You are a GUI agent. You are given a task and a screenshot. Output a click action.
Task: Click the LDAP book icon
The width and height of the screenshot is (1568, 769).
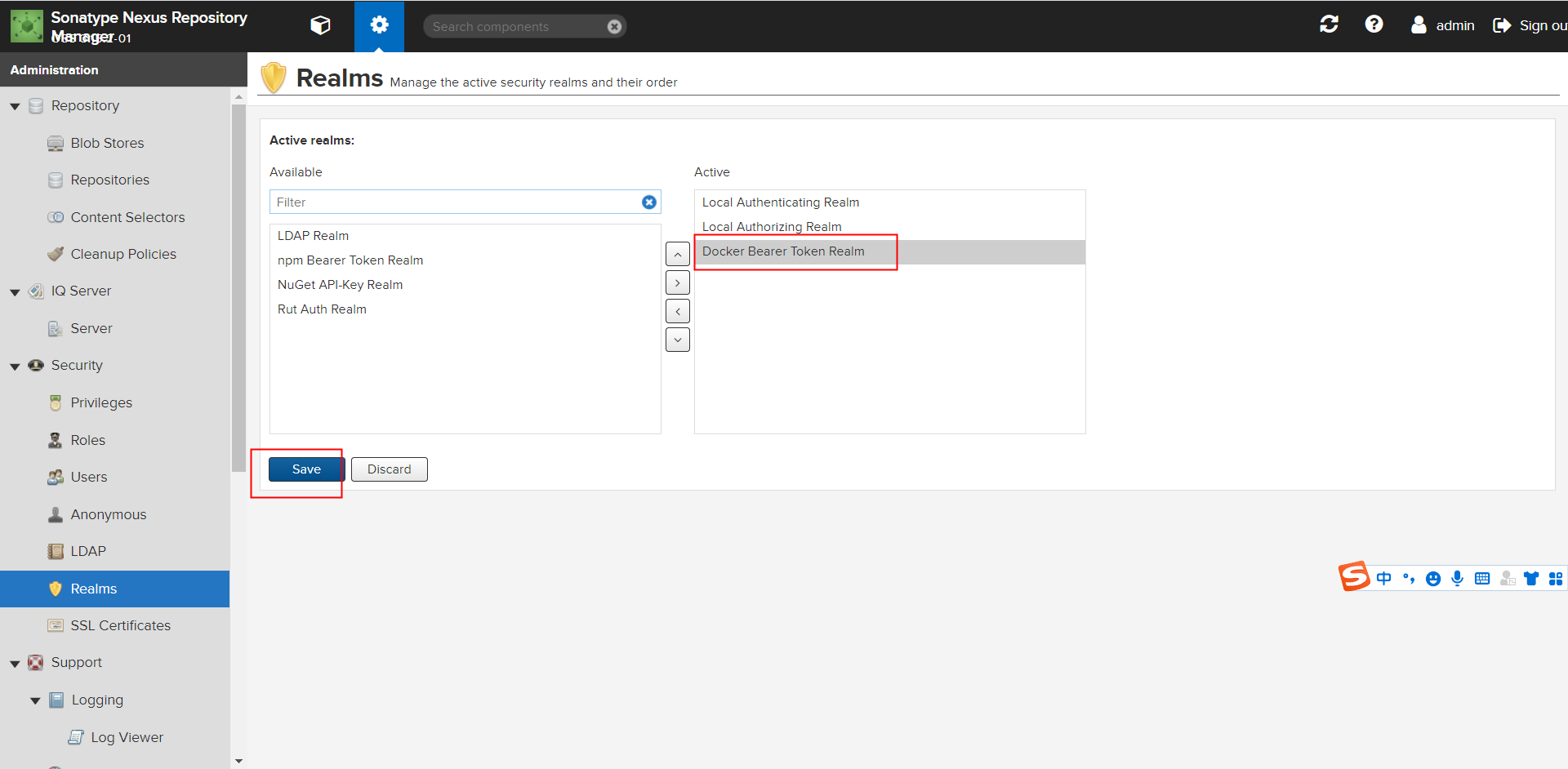[56, 551]
